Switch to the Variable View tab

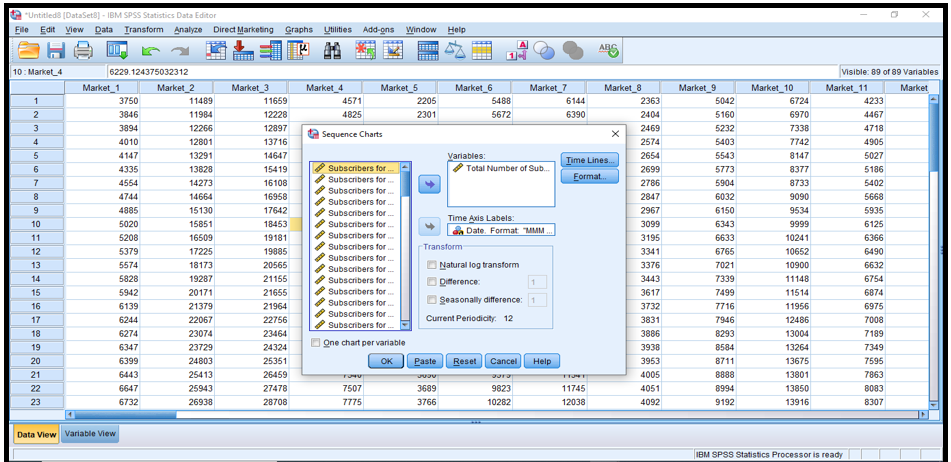(90, 434)
